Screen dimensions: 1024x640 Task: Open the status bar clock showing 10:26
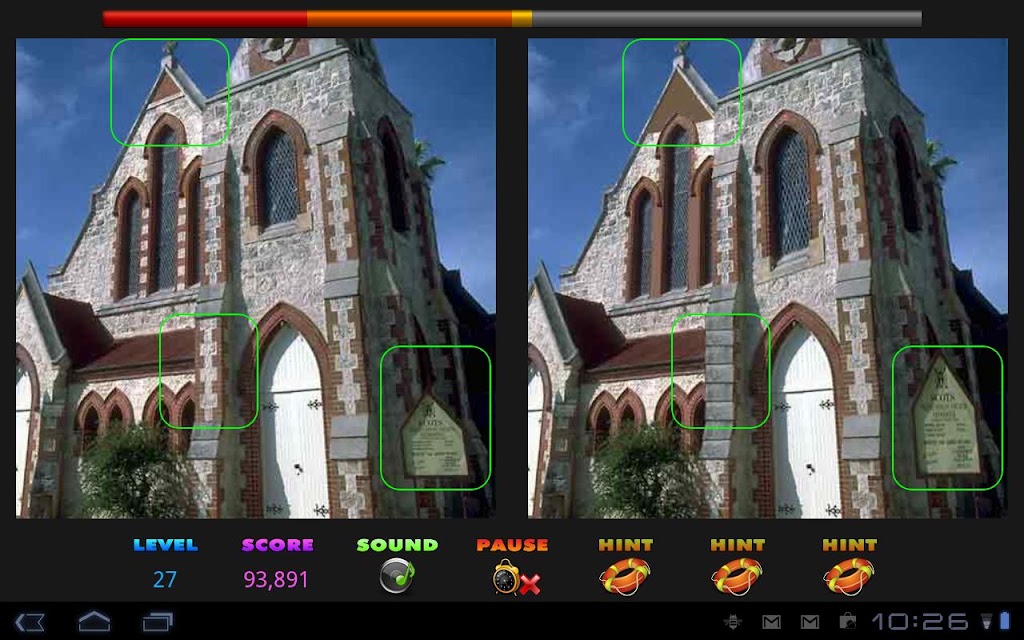[921, 621]
